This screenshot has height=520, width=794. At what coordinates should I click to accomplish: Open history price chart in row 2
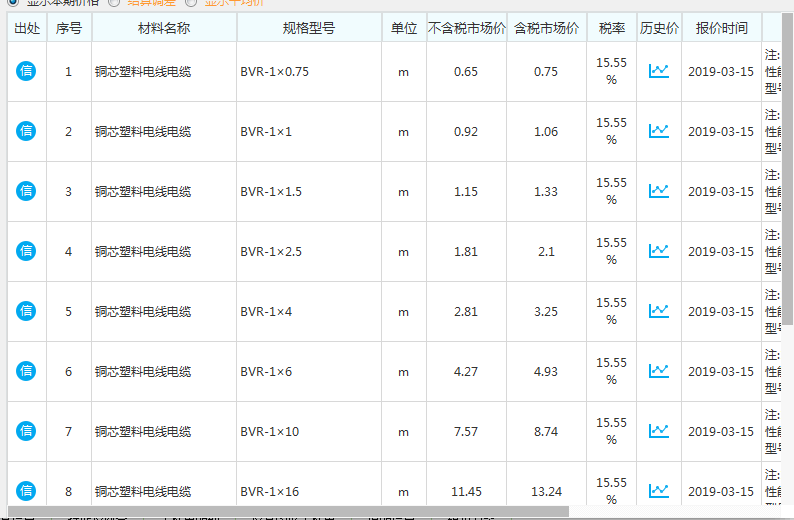pos(659,131)
